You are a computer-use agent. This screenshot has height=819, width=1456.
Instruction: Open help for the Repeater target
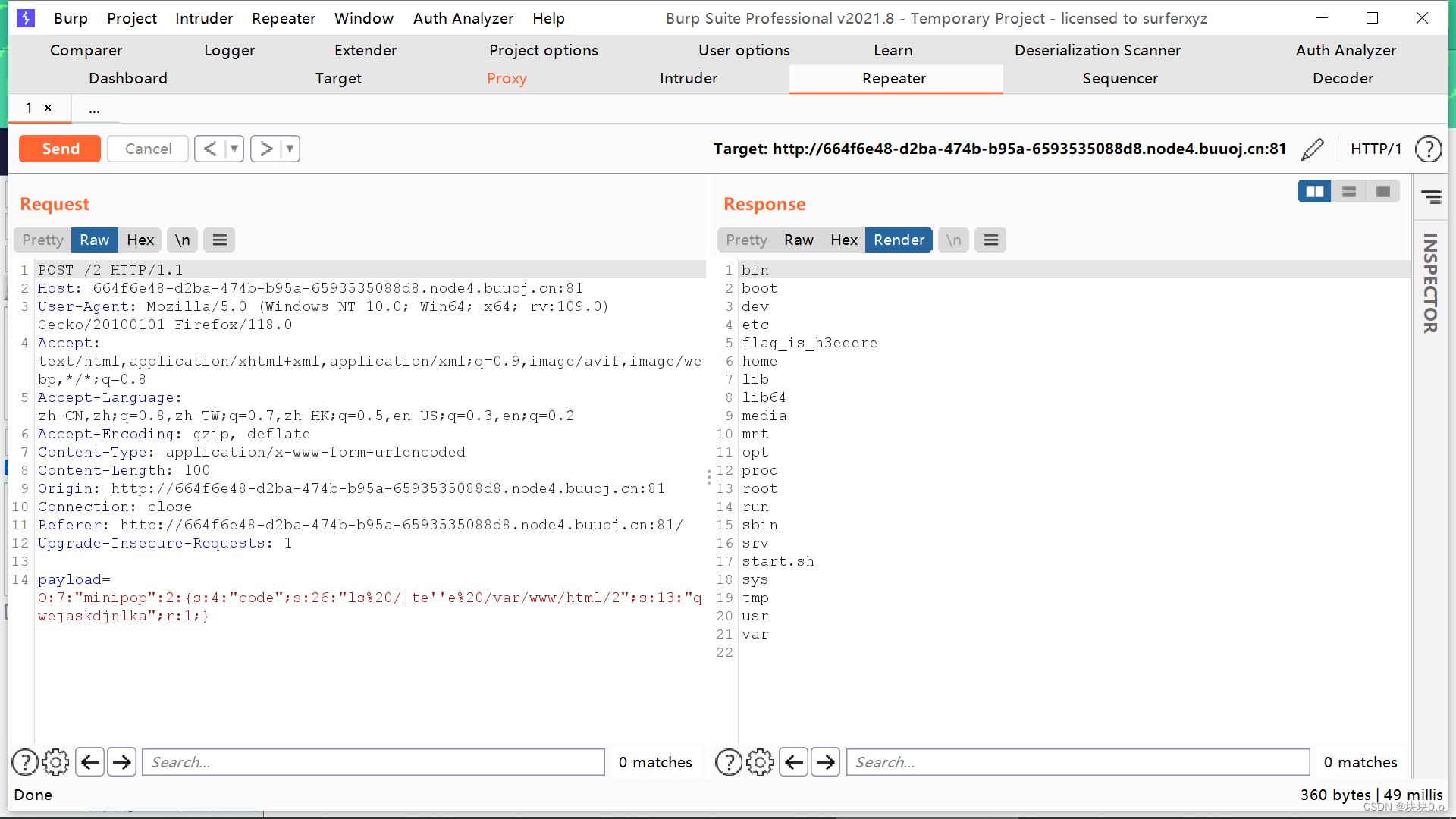click(x=1429, y=149)
